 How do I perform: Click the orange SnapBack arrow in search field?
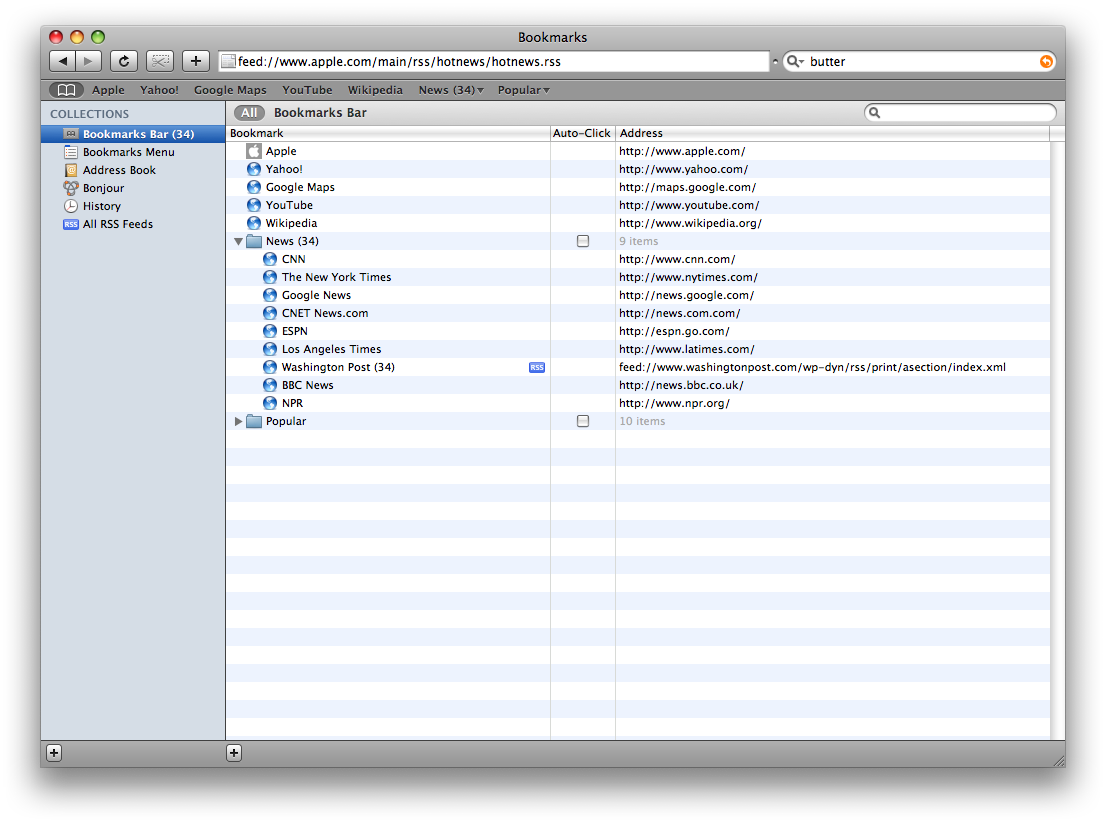(x=1046, y=61)
